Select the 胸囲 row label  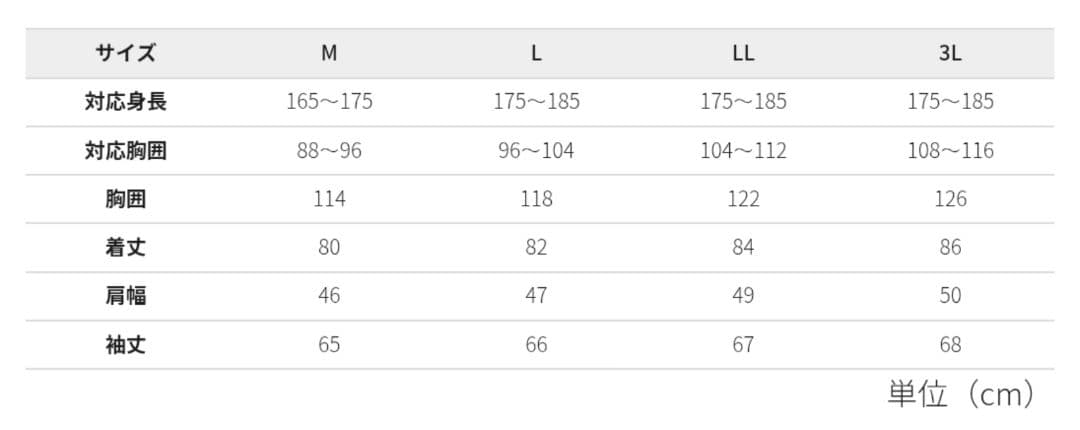[126, 199]
